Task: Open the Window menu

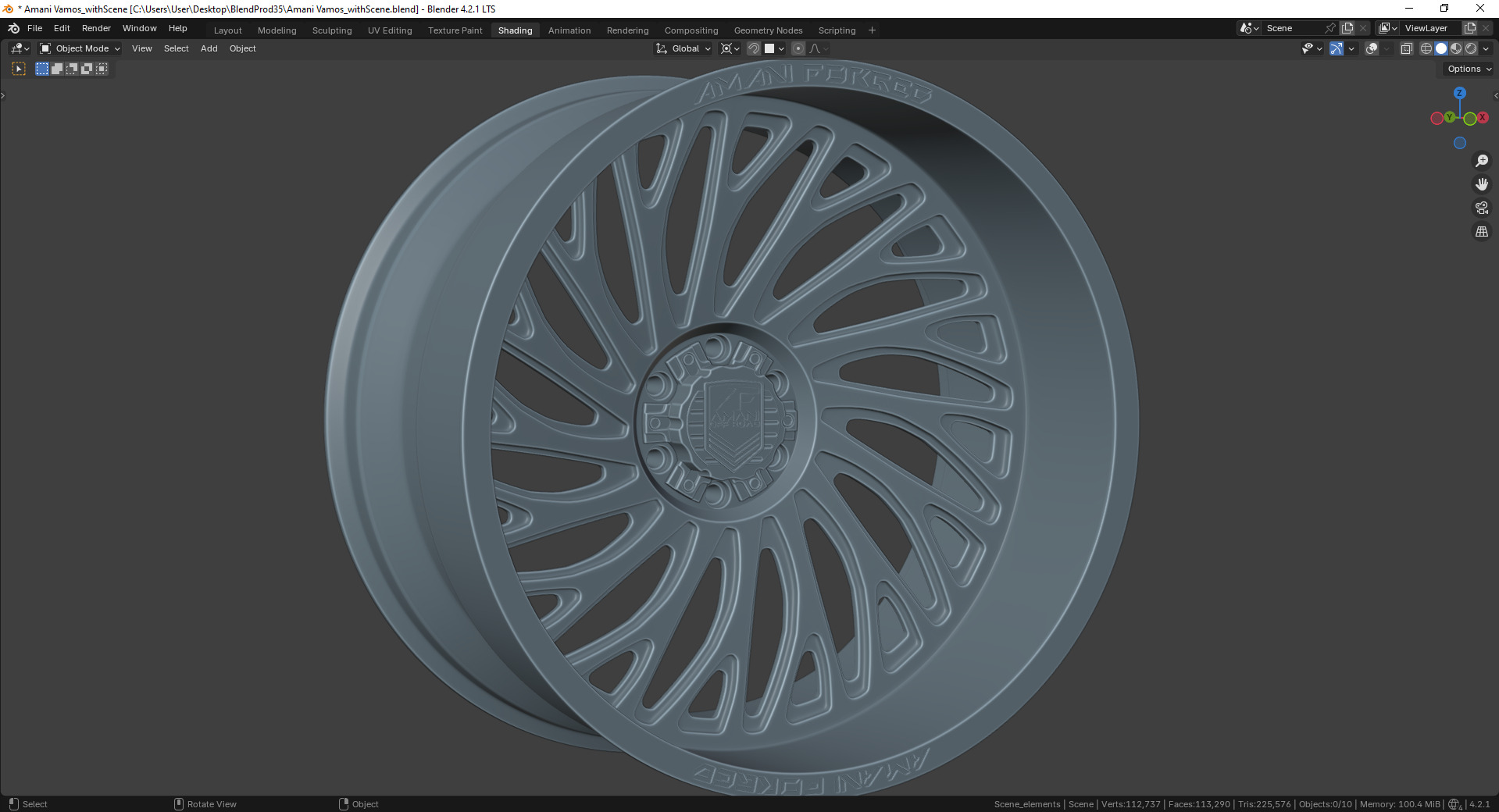Action: point(140,28)
